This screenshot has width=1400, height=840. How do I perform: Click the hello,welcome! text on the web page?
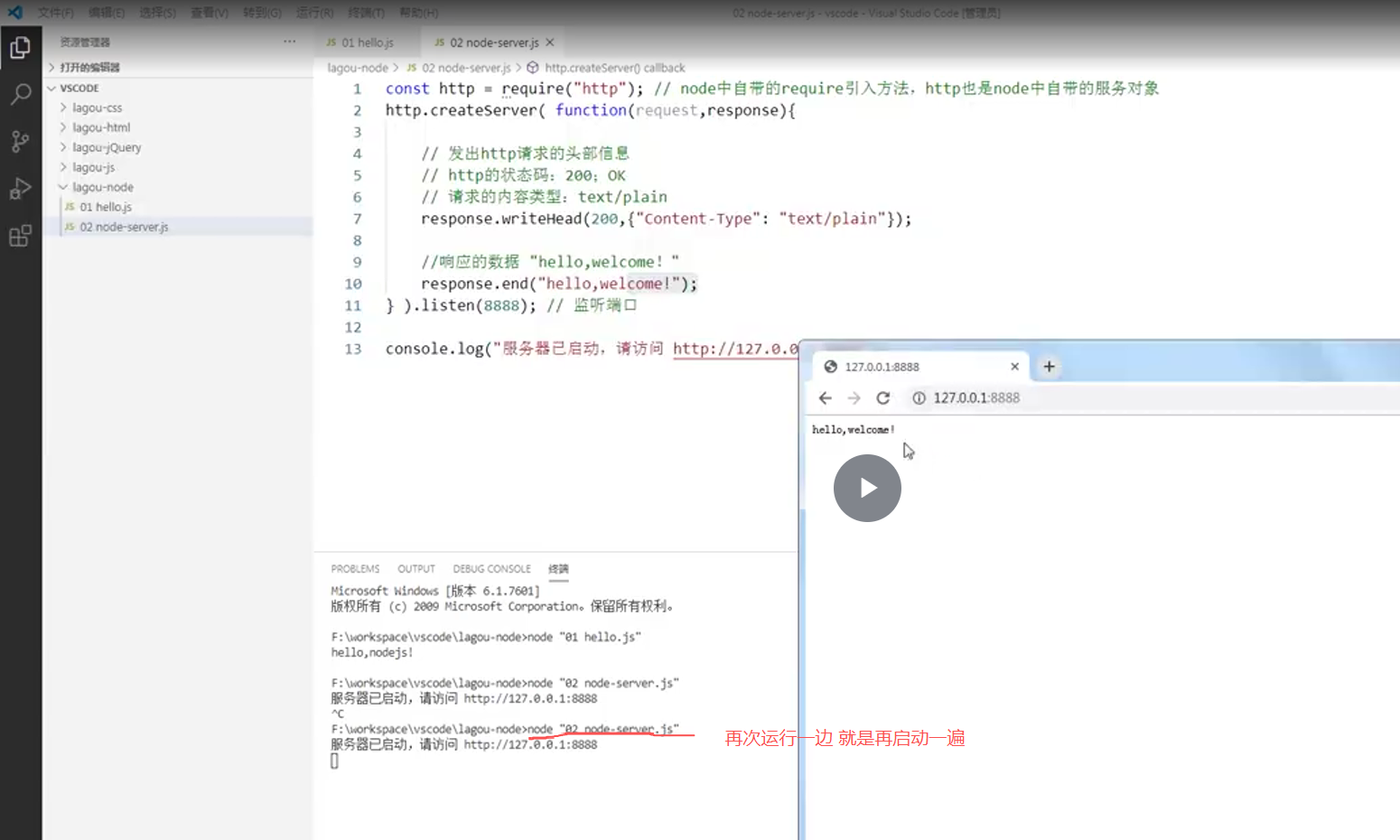tap(853, 430)
